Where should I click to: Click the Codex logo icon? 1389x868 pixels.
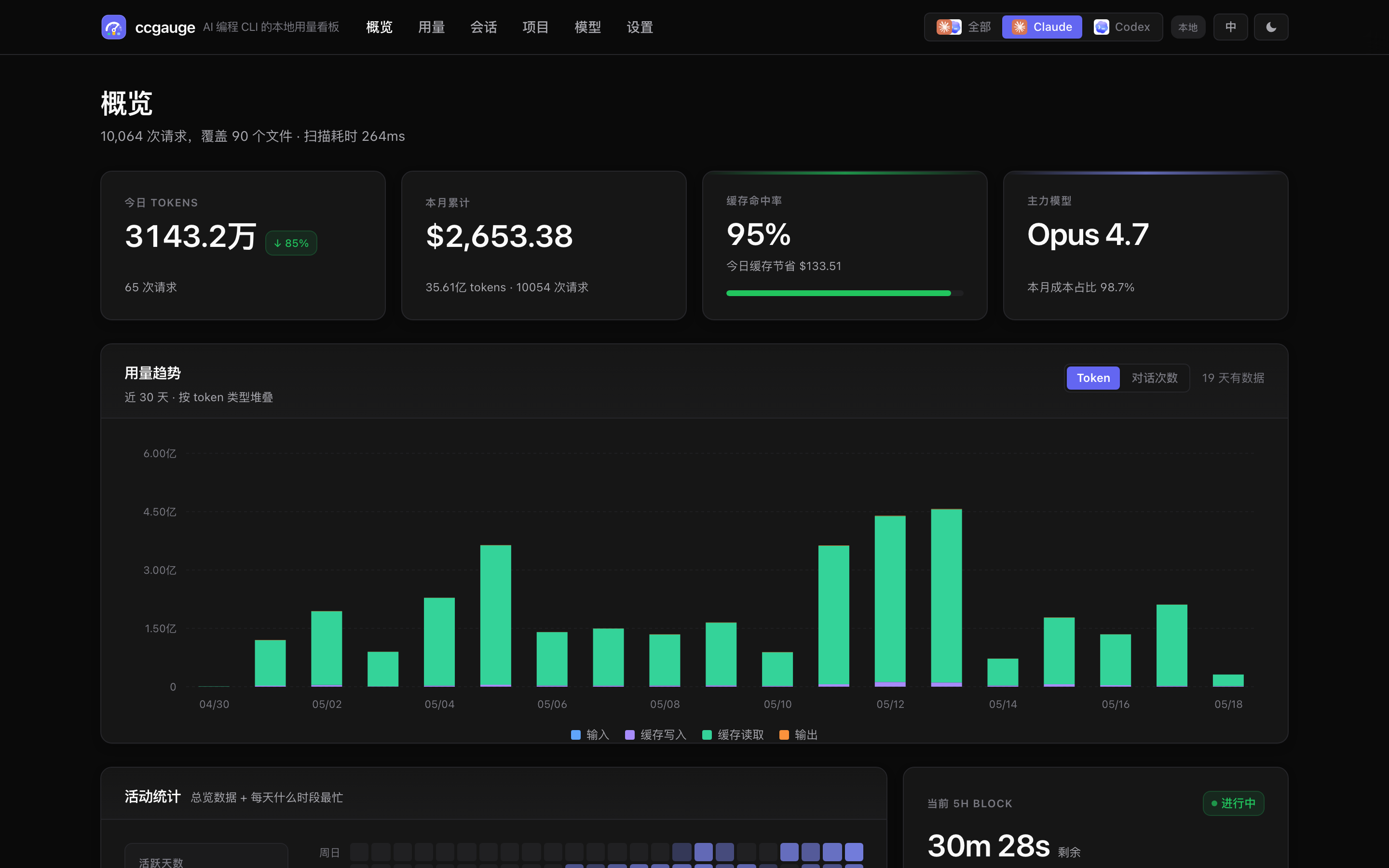click(1101, 27)
